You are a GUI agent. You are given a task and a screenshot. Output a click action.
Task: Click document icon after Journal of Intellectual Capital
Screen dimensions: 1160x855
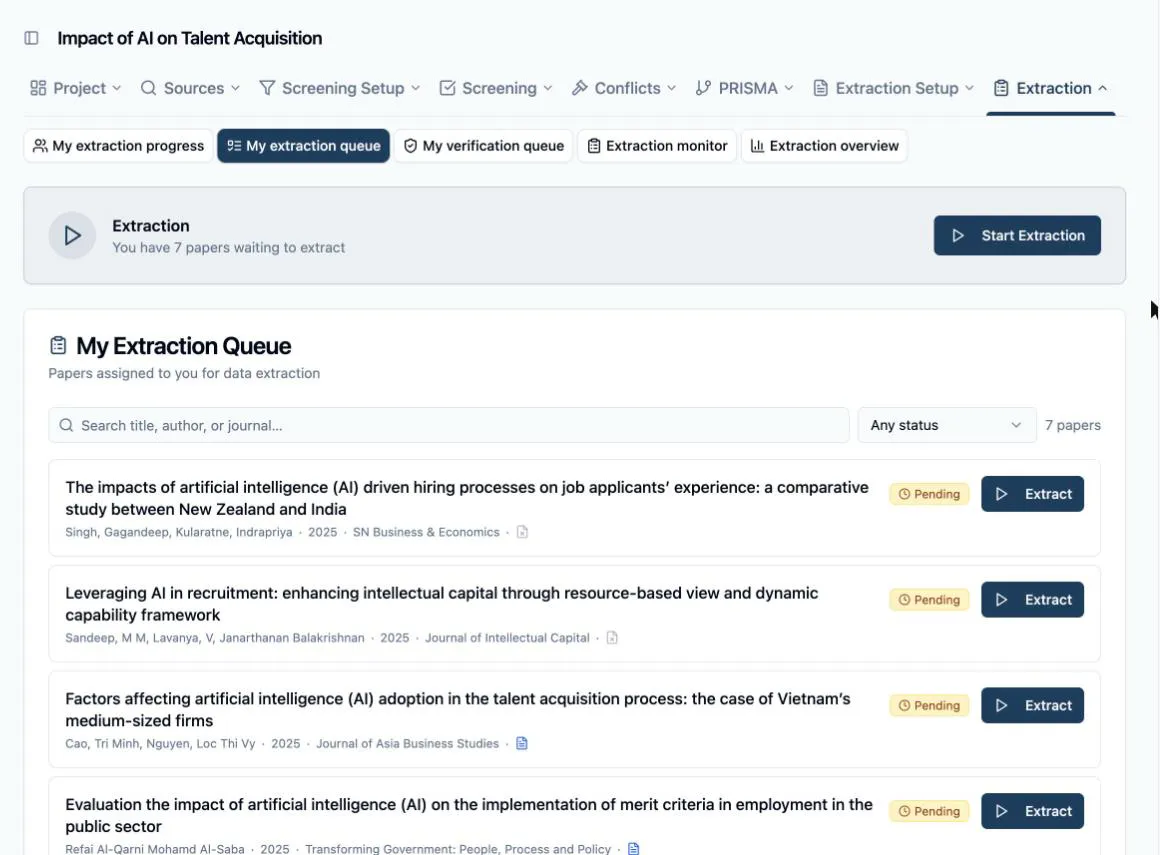tap(612, 638)
